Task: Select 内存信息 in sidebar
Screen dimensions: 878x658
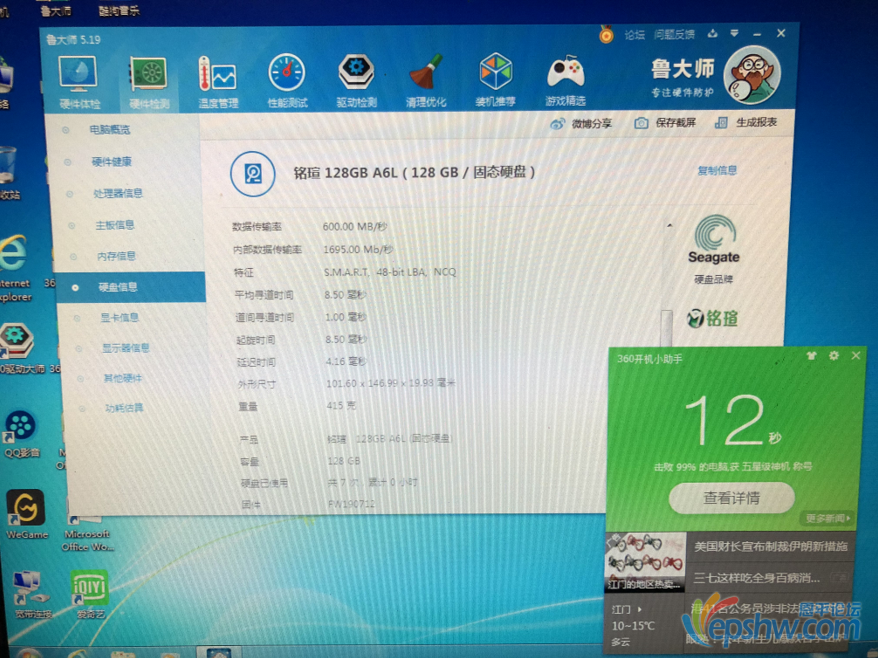Action: pyautogui.click(x=116, y=256)
